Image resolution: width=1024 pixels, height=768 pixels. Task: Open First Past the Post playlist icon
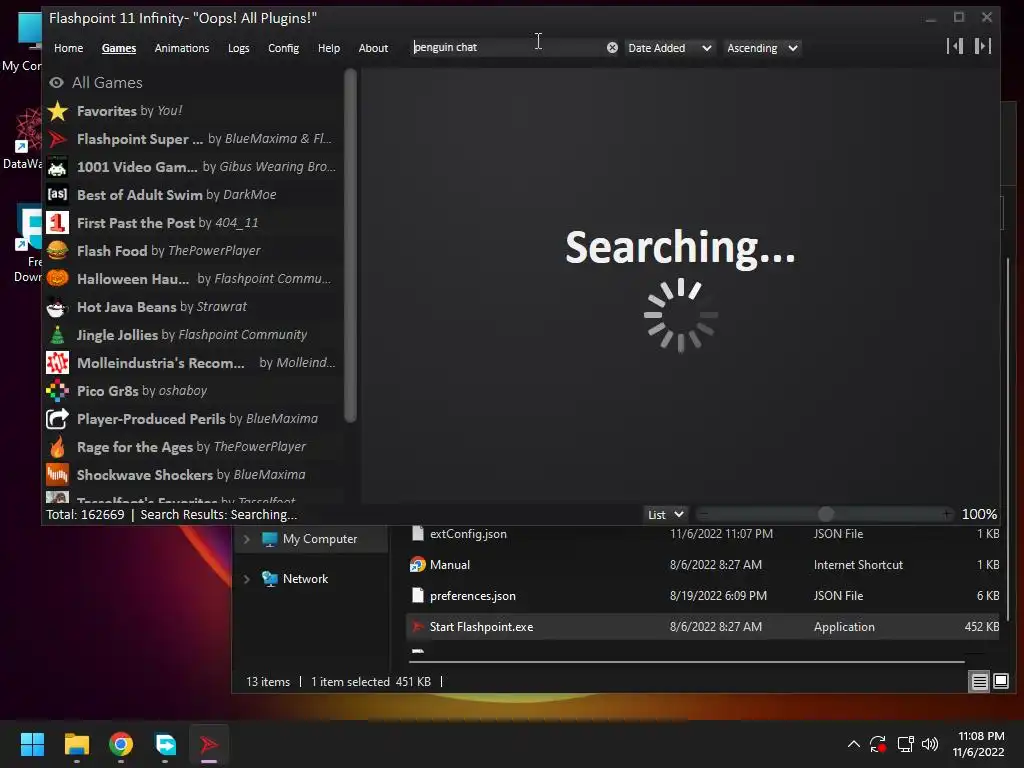pyautogui.click(x=57, y=223)
